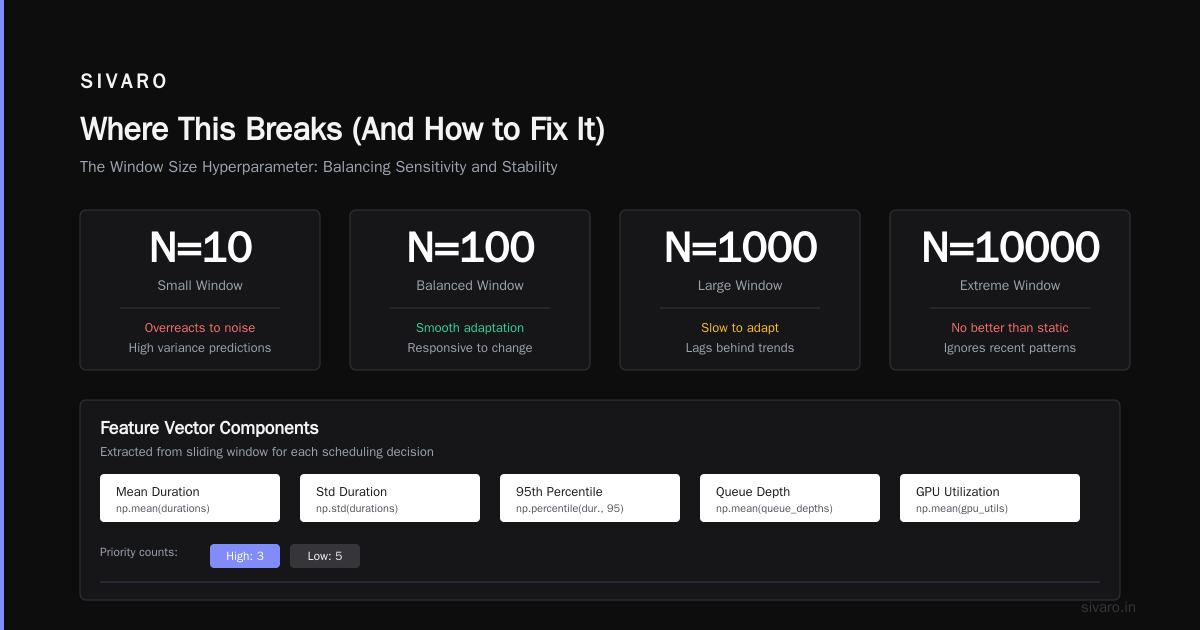Select the N=100 Balanced Window card
Viewport: 1200px width, 630px height.
click(x=470, y=290)
